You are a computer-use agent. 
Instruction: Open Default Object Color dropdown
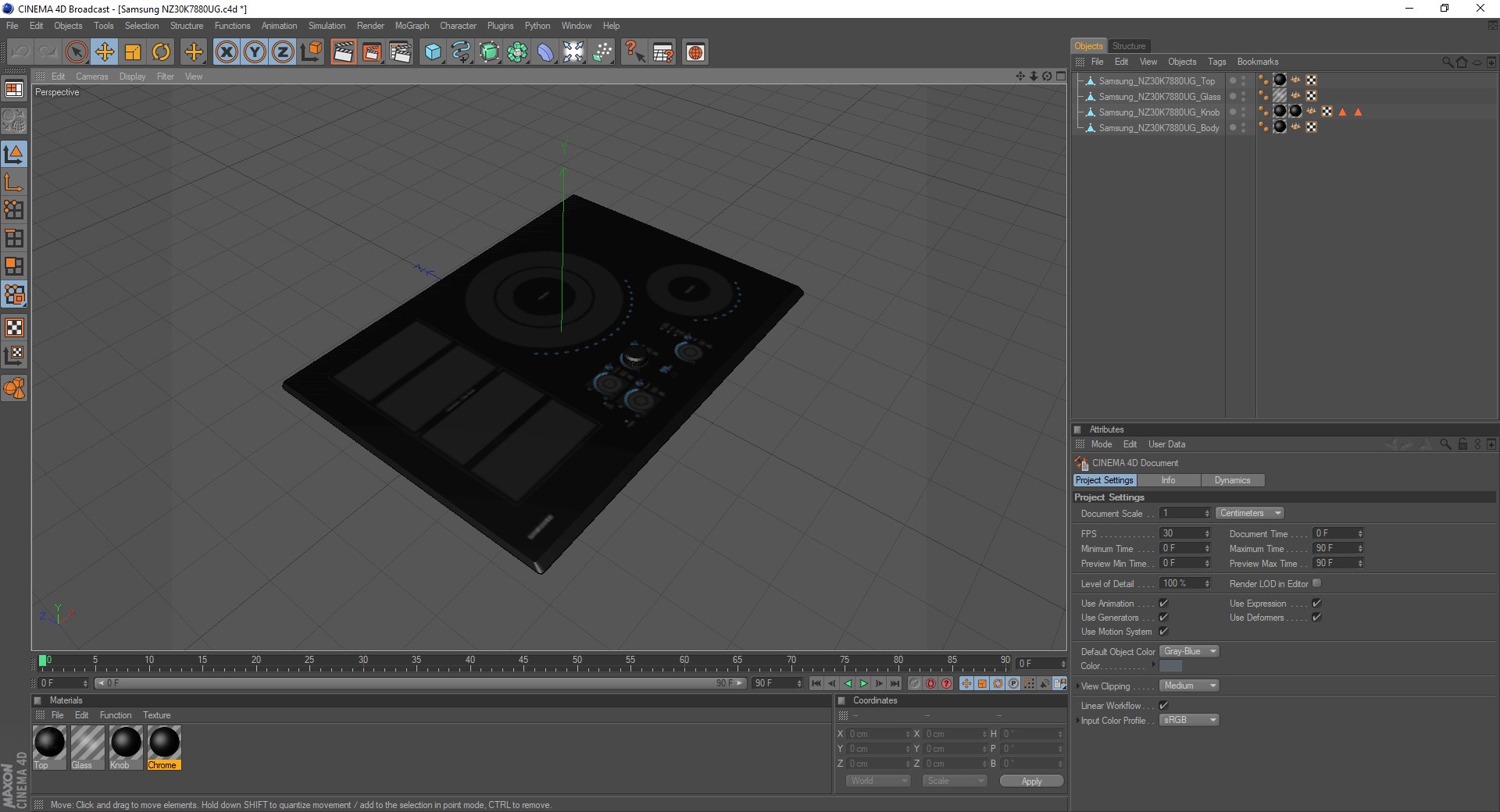click(1189, 651)
